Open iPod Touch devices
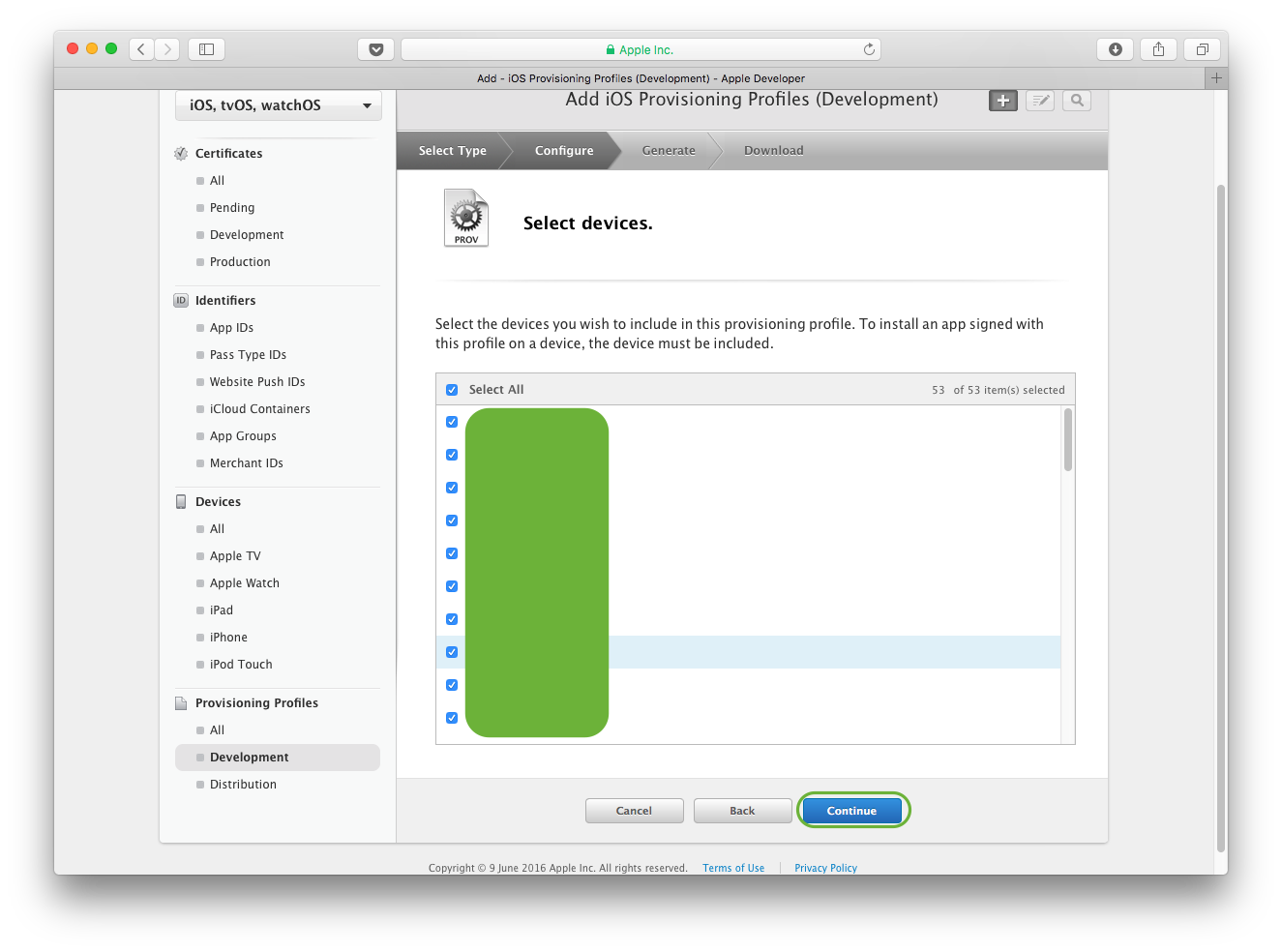This screenshot has height=952, width=1282. (x=241, y=664)
